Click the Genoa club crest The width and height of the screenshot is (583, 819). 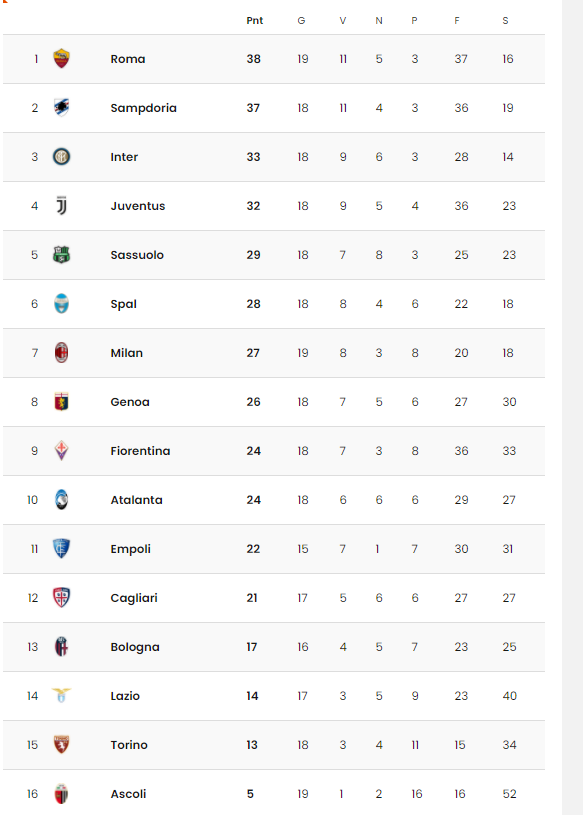61,402
